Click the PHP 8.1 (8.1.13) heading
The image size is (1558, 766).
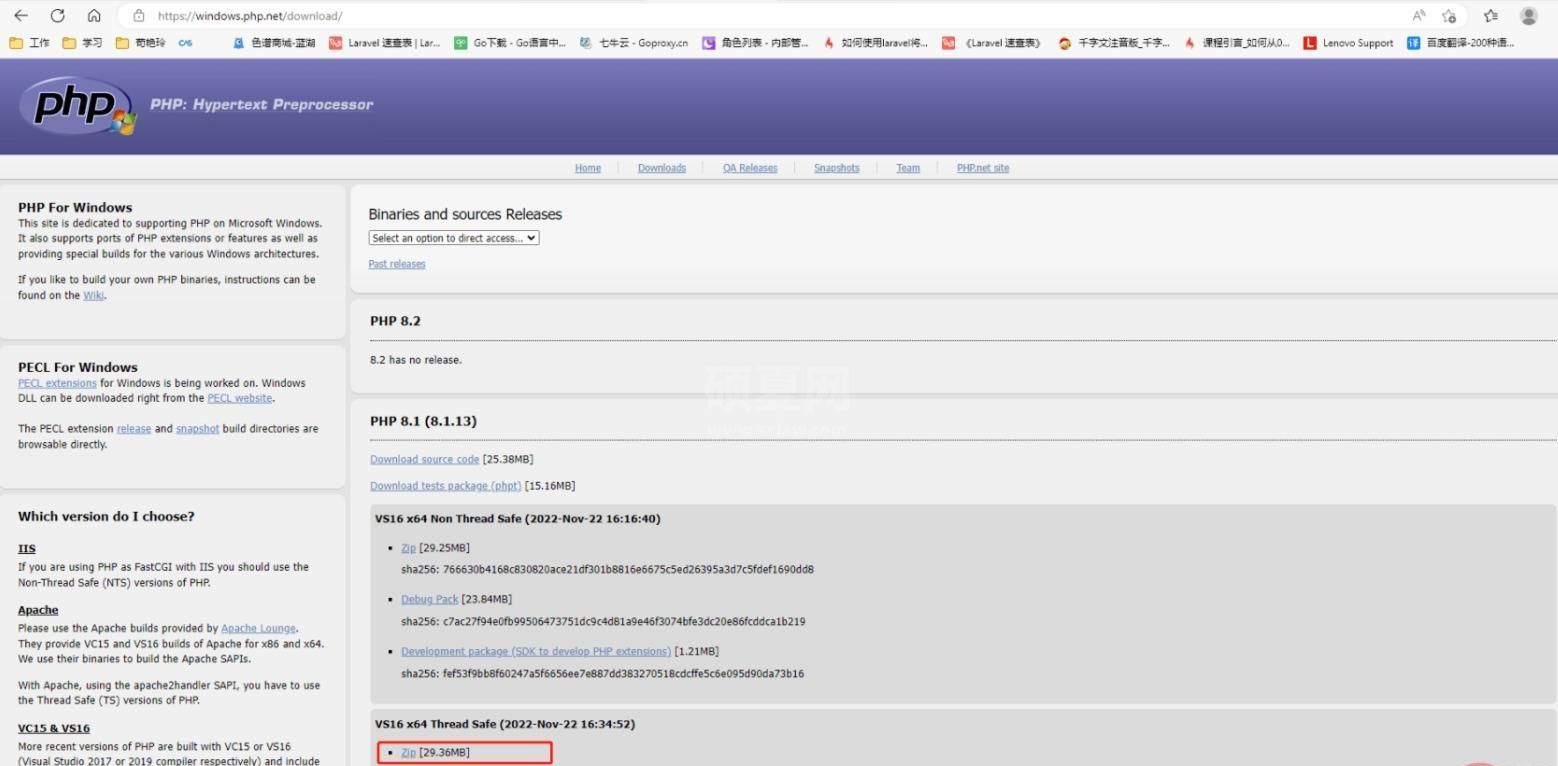[x=423, y=421]
